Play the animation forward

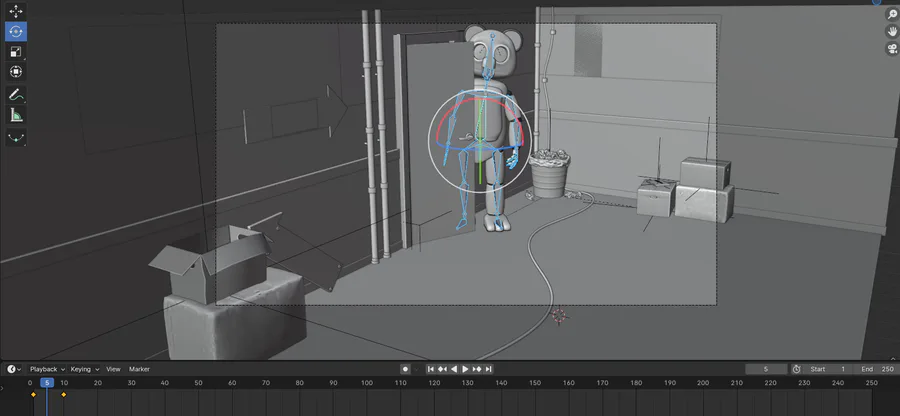[465, 369]
